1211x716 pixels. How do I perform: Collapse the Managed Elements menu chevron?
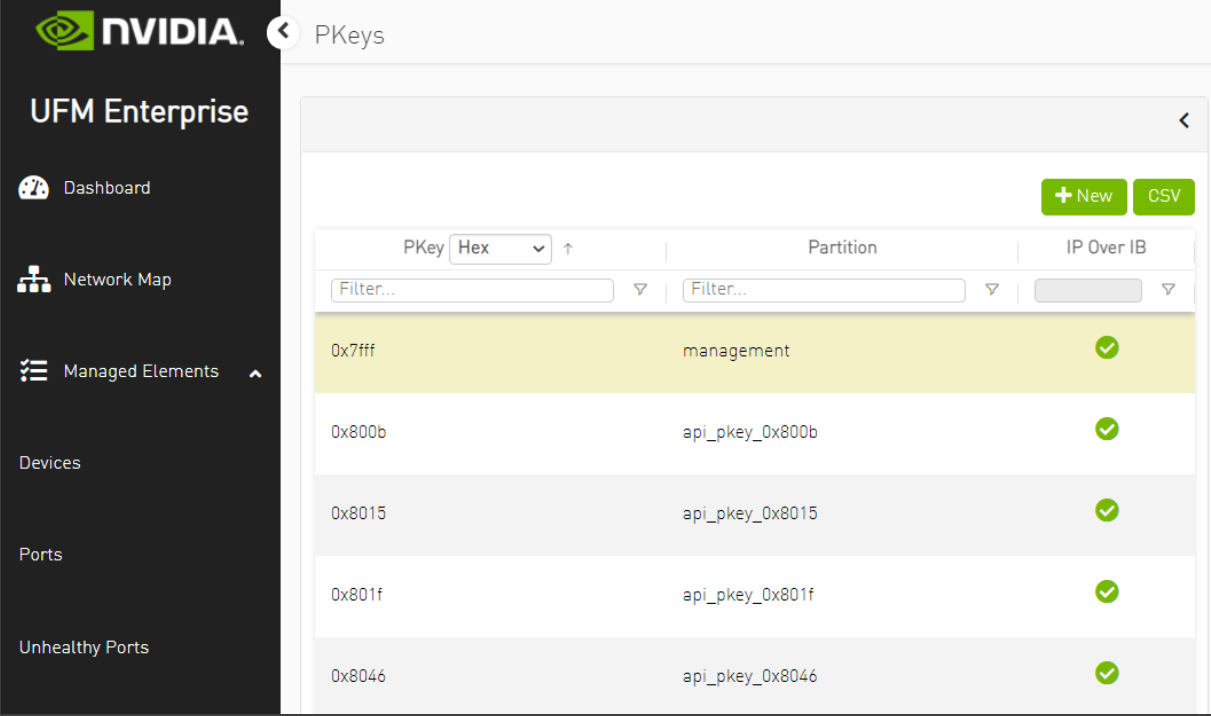(255, 373)
